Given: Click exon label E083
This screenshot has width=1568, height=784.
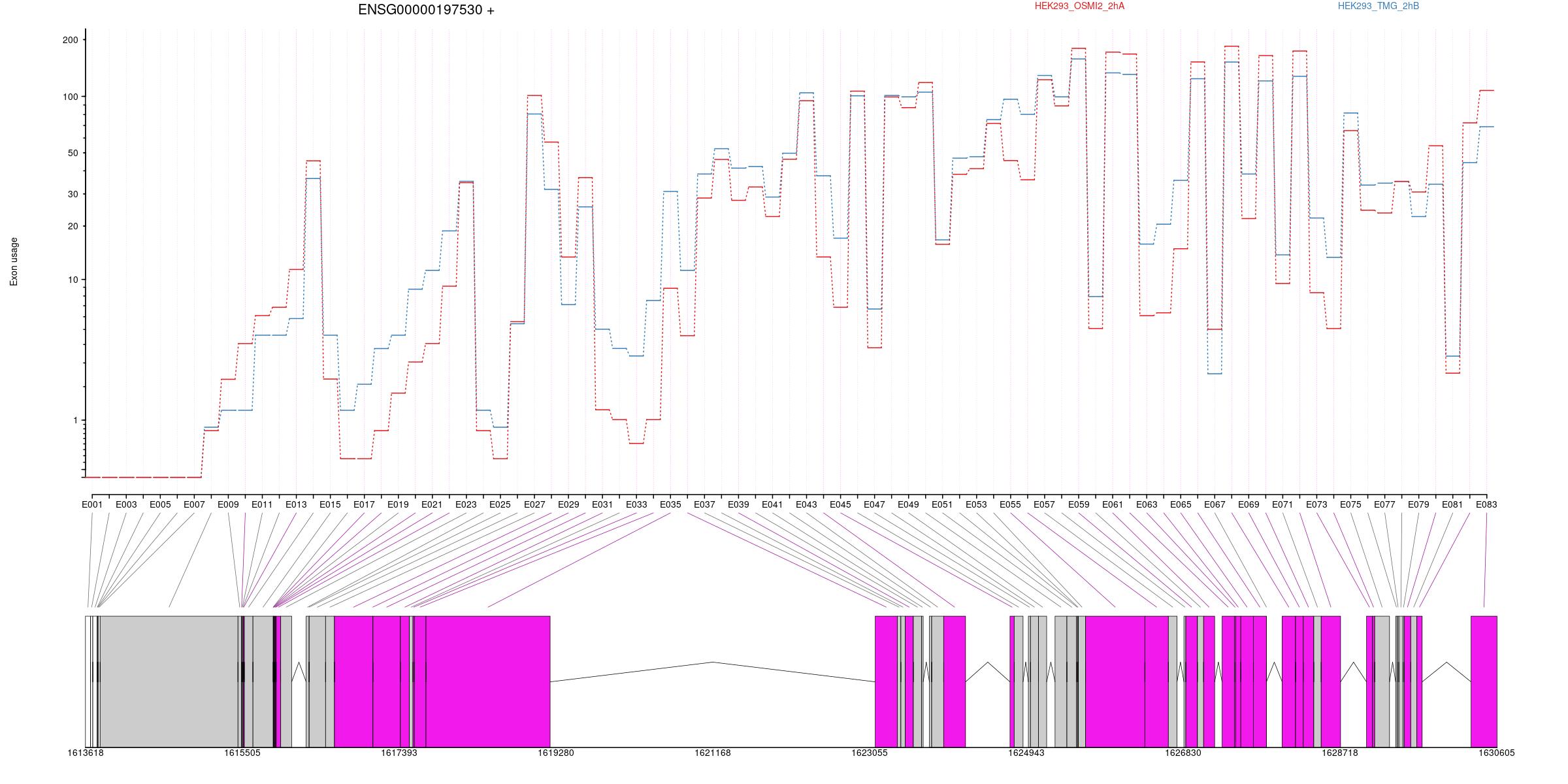Looking at the screenshot, I should pos(1486,504).
